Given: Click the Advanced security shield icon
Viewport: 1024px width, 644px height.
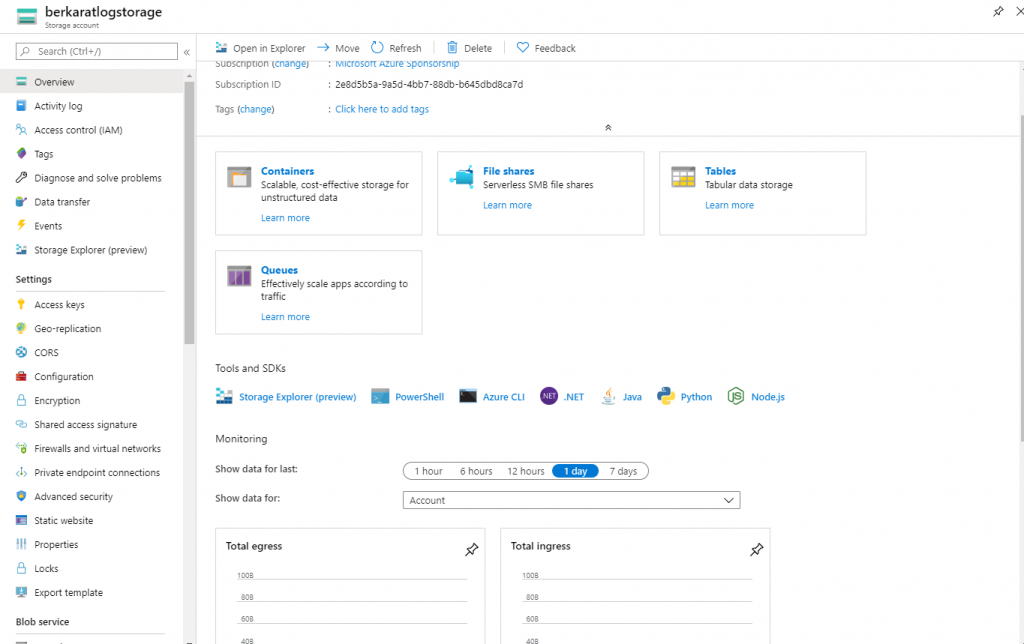Looking at the screenshot, I should (x=22, y=496).
